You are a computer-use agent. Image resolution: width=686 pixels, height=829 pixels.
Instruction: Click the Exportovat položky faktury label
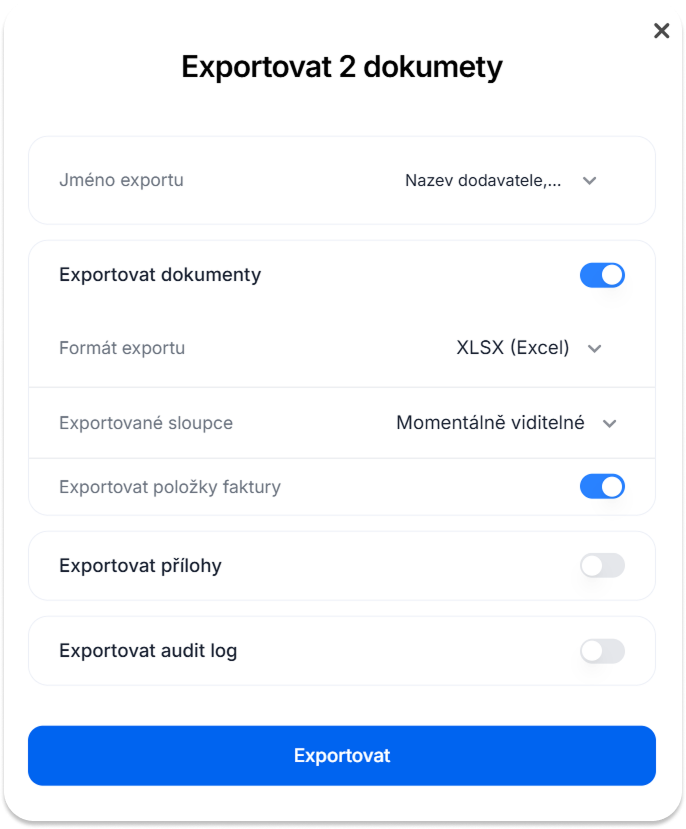click(170, 487)
